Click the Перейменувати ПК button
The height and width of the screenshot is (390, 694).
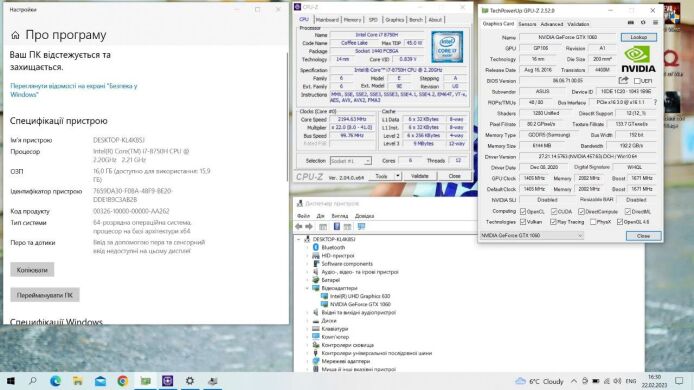(x=45, y=295)
